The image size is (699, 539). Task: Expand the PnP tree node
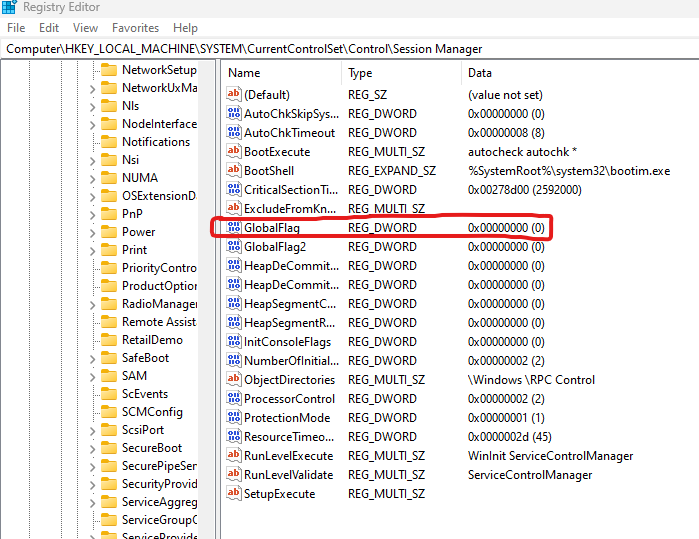pyautogui.click(x=92, y=215)
